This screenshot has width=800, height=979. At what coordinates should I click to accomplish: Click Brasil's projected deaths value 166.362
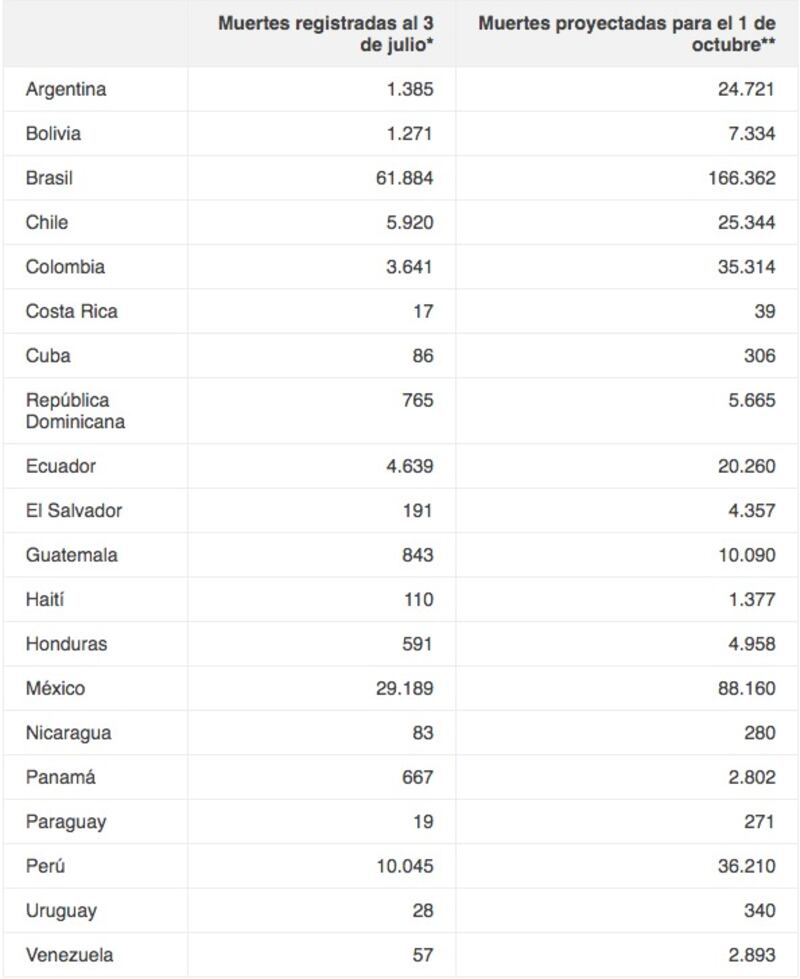pos(741,178)
